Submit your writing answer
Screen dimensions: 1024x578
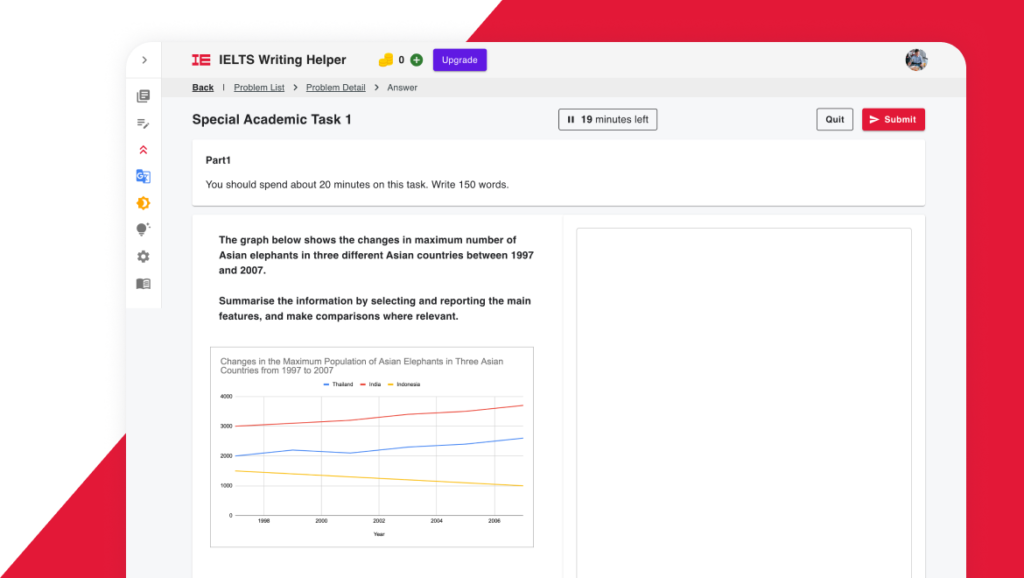(x=893, y=119)
